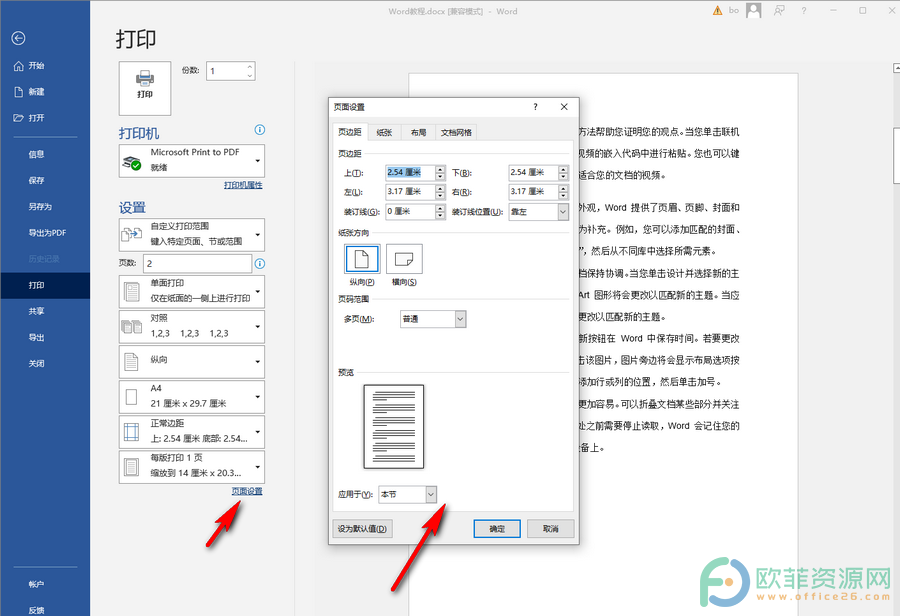Click the help question mark in dialog
Viewport: 900px width, 616px height.
coord(535,107)
